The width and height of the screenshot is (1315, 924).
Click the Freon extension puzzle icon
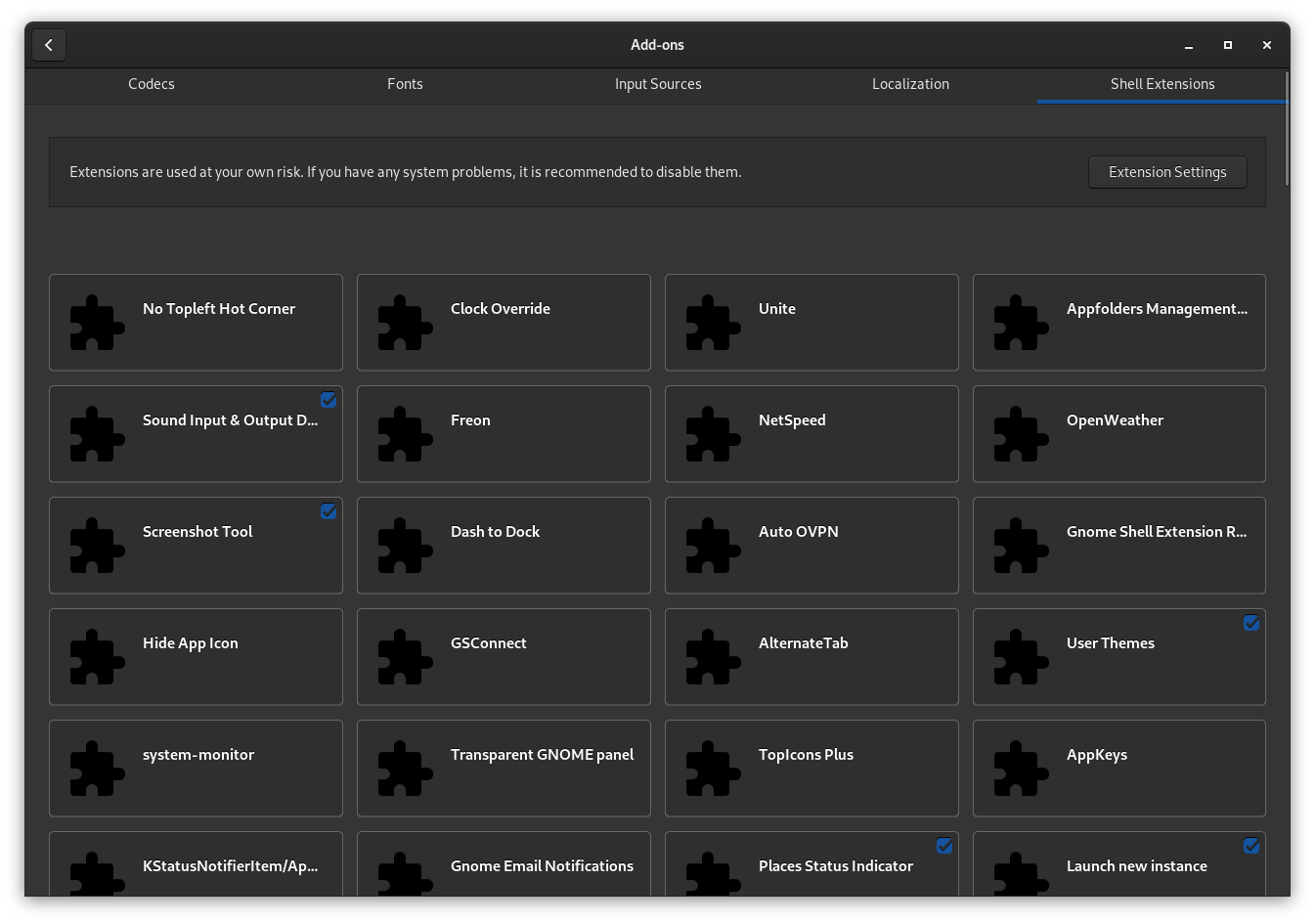406,434
